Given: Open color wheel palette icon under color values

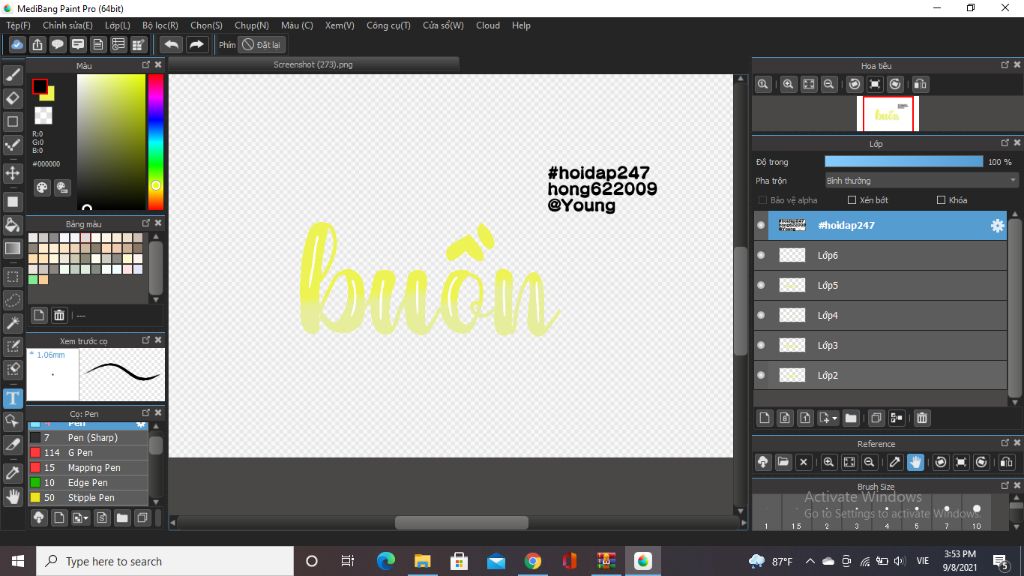Looking at the screenshot, I should pos(42,188).
